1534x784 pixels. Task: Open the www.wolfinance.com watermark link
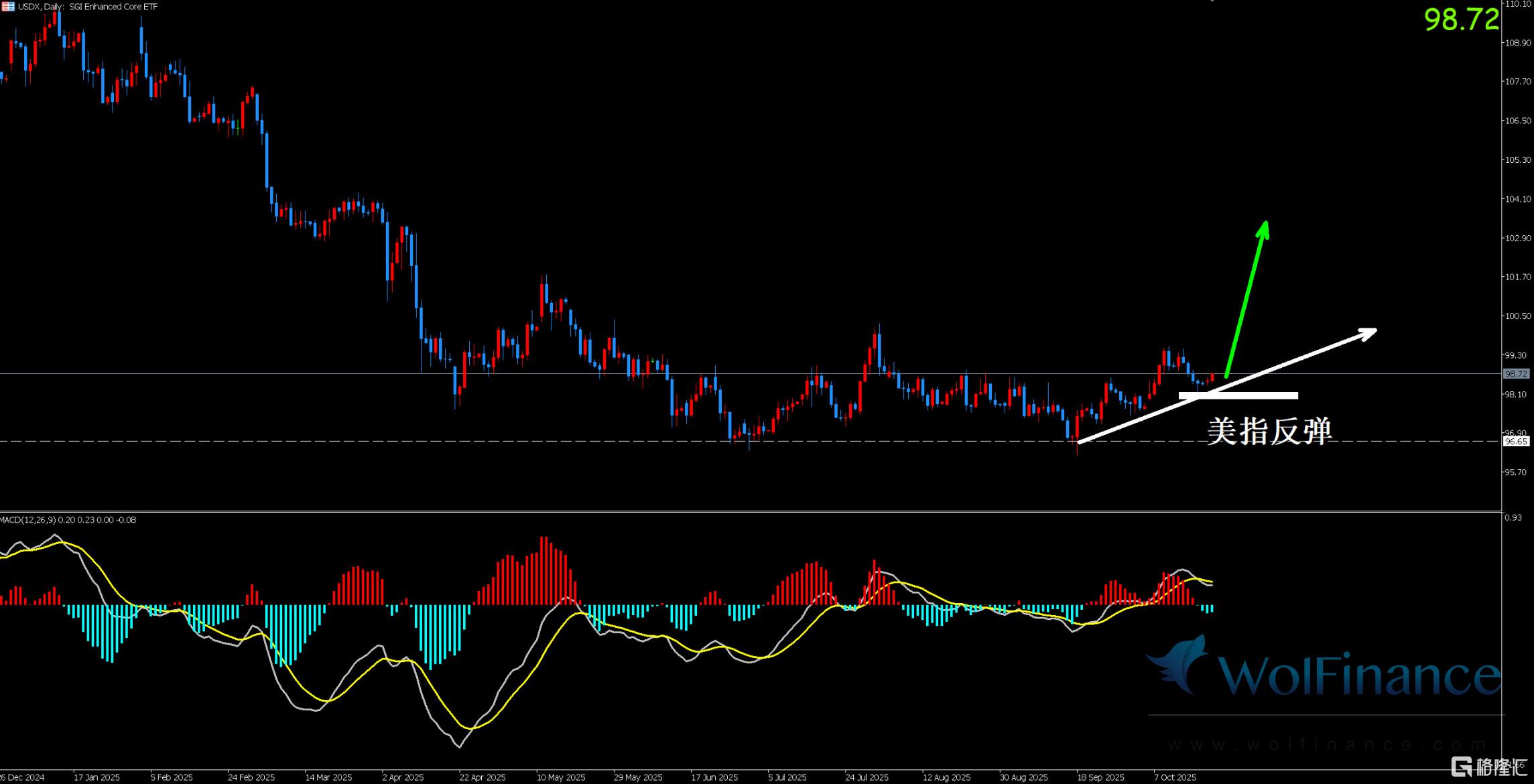[x=1327, y=744]
